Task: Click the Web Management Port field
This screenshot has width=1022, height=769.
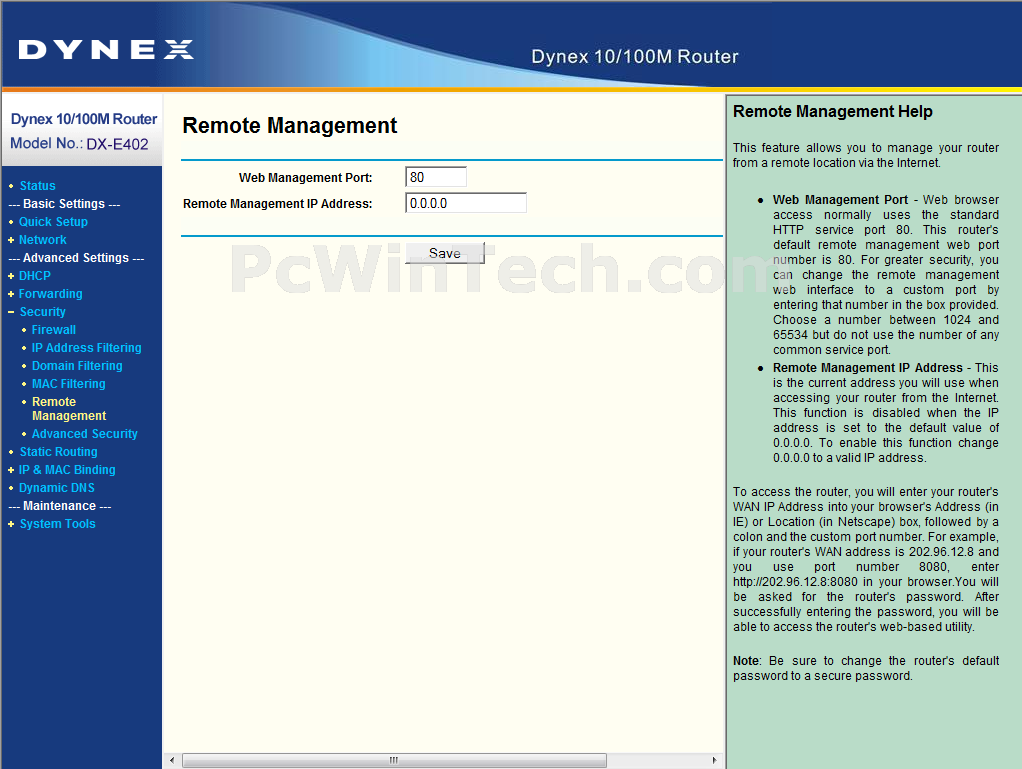Action: click(436, 177)
